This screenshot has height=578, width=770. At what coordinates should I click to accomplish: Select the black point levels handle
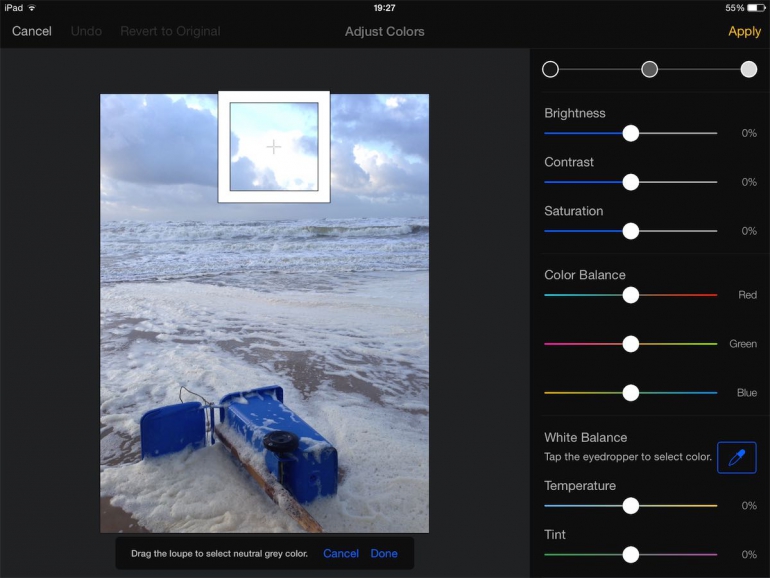click(x=550, y=69)
